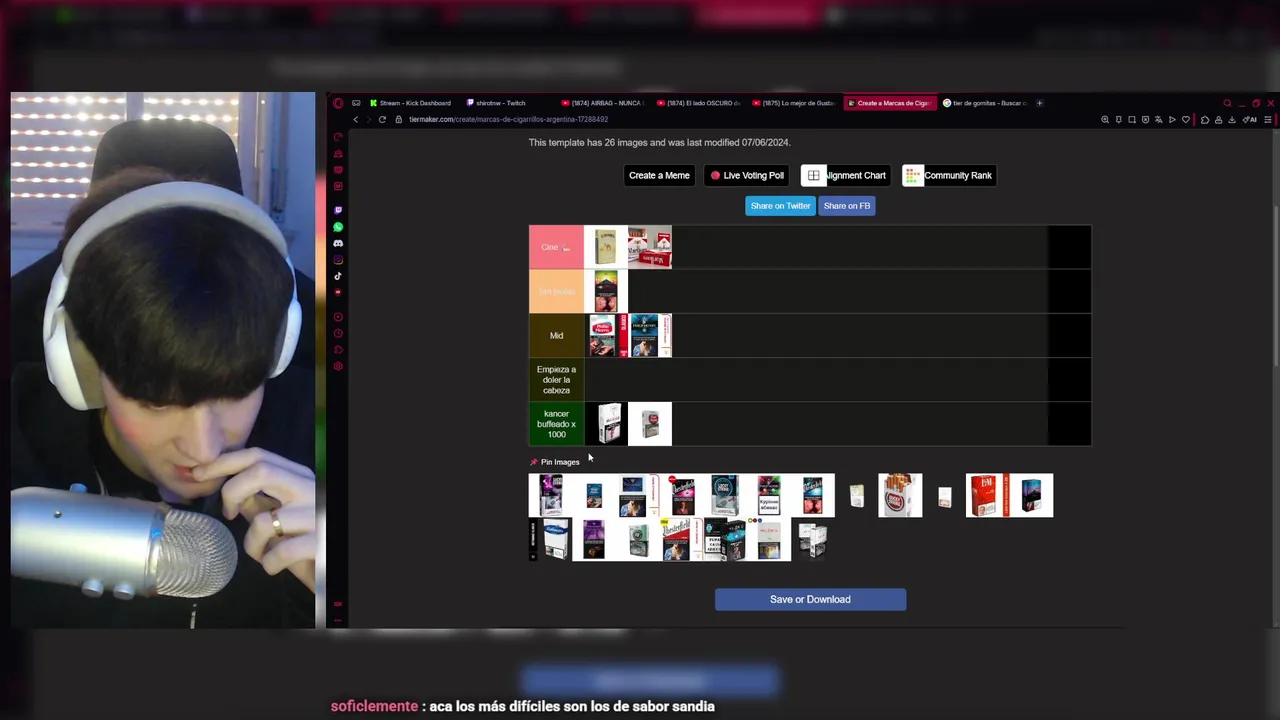Open Twitch in the Opera sidebar

(338, 210)
